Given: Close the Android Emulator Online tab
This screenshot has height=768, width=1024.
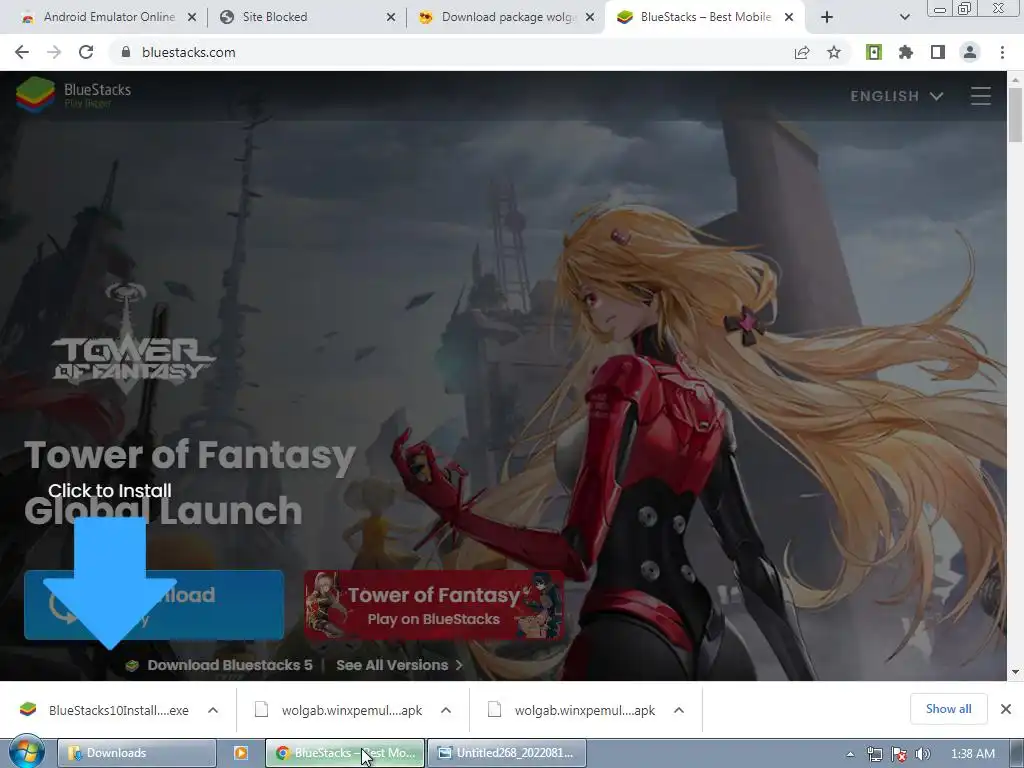Looking at the screenshot, I should point(192,18).
